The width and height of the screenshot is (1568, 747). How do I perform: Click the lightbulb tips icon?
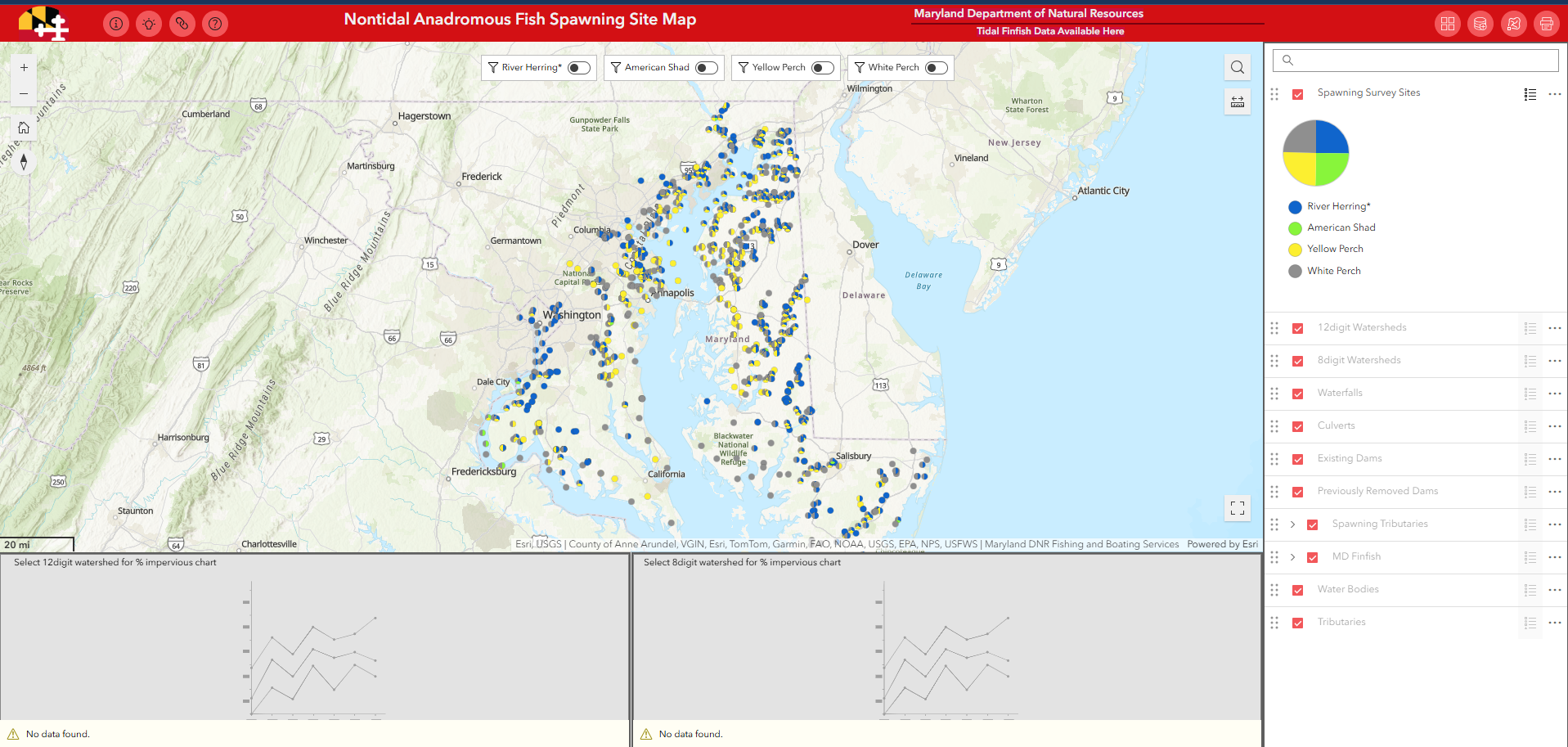[149, 24]
